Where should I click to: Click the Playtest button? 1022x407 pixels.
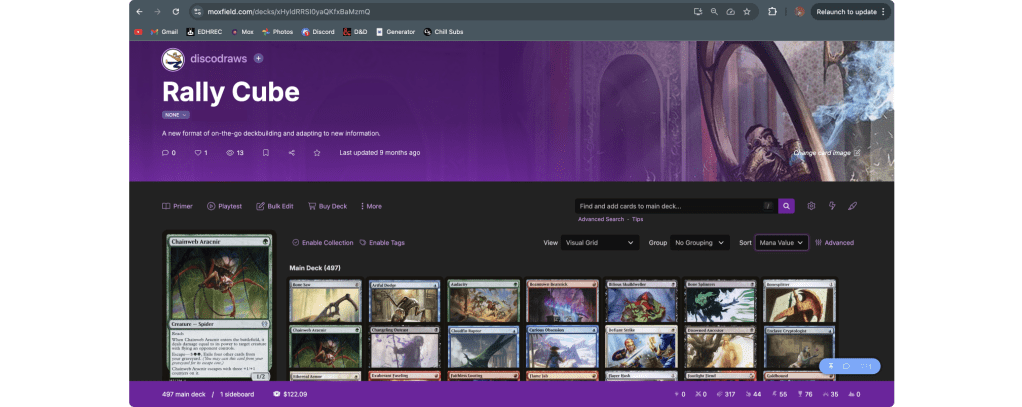tap(225, 206)
